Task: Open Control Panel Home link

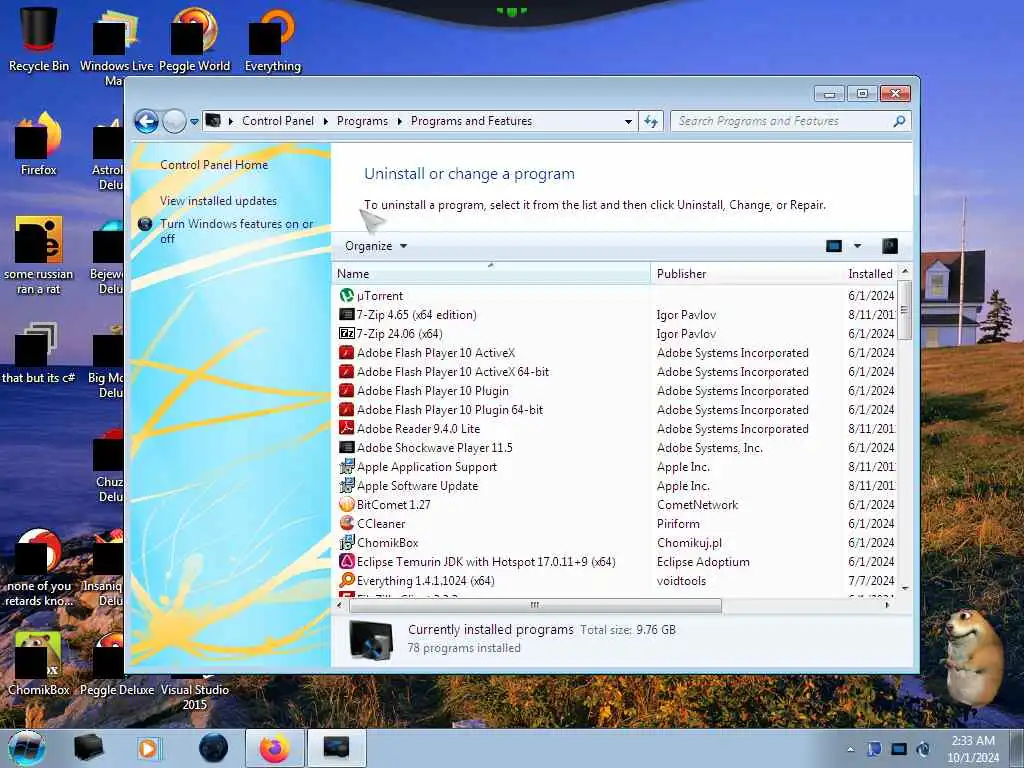Action: [x=214, y=165]
